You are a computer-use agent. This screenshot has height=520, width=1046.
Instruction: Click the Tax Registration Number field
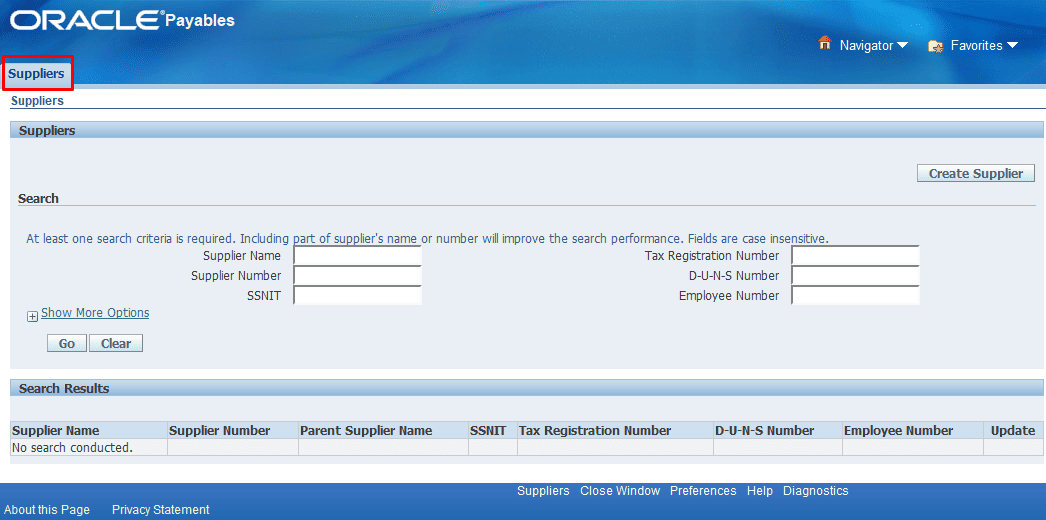coord(854,256)
